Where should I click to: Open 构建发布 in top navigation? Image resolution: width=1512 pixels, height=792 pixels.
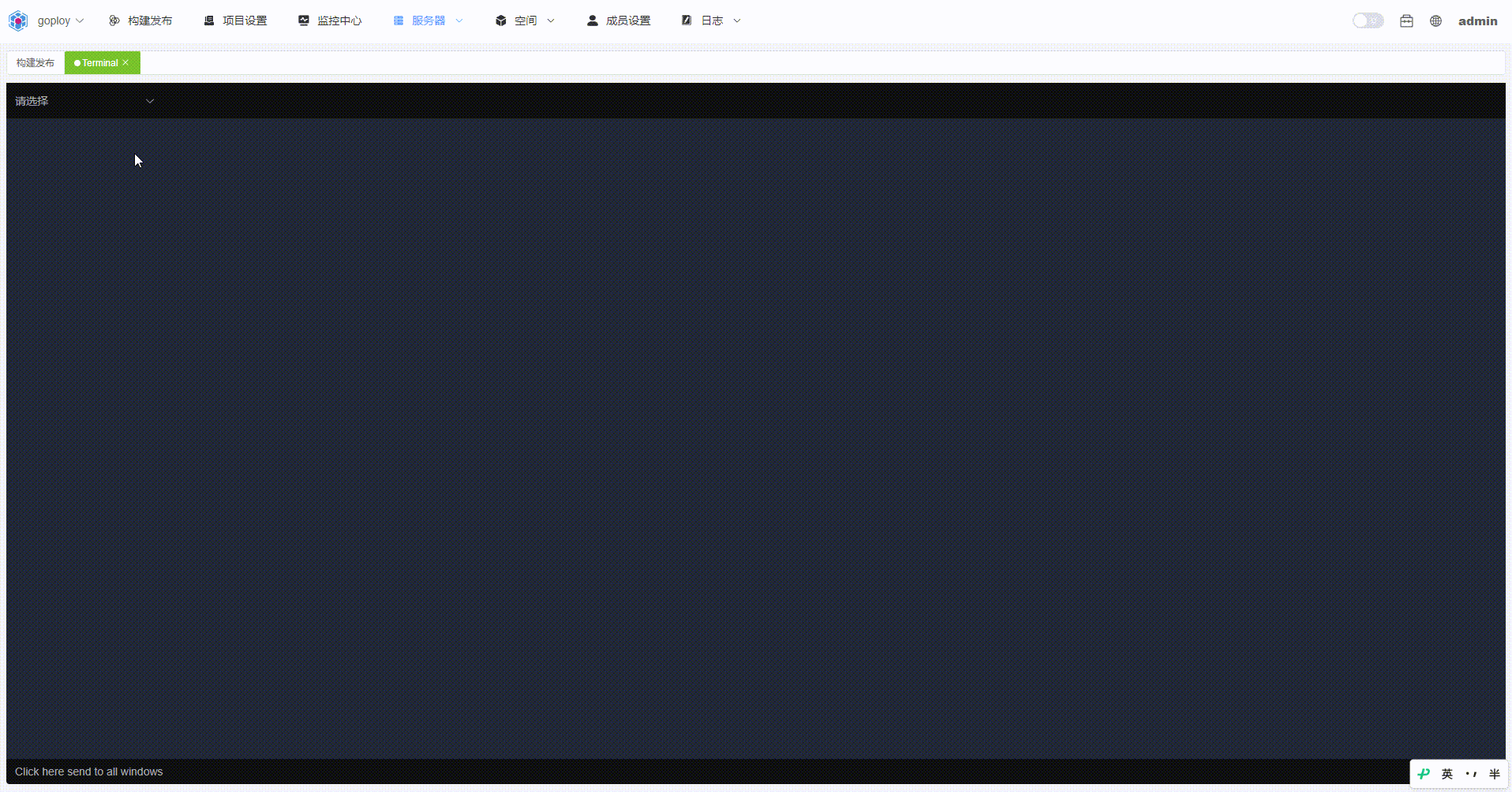(141, 21)
